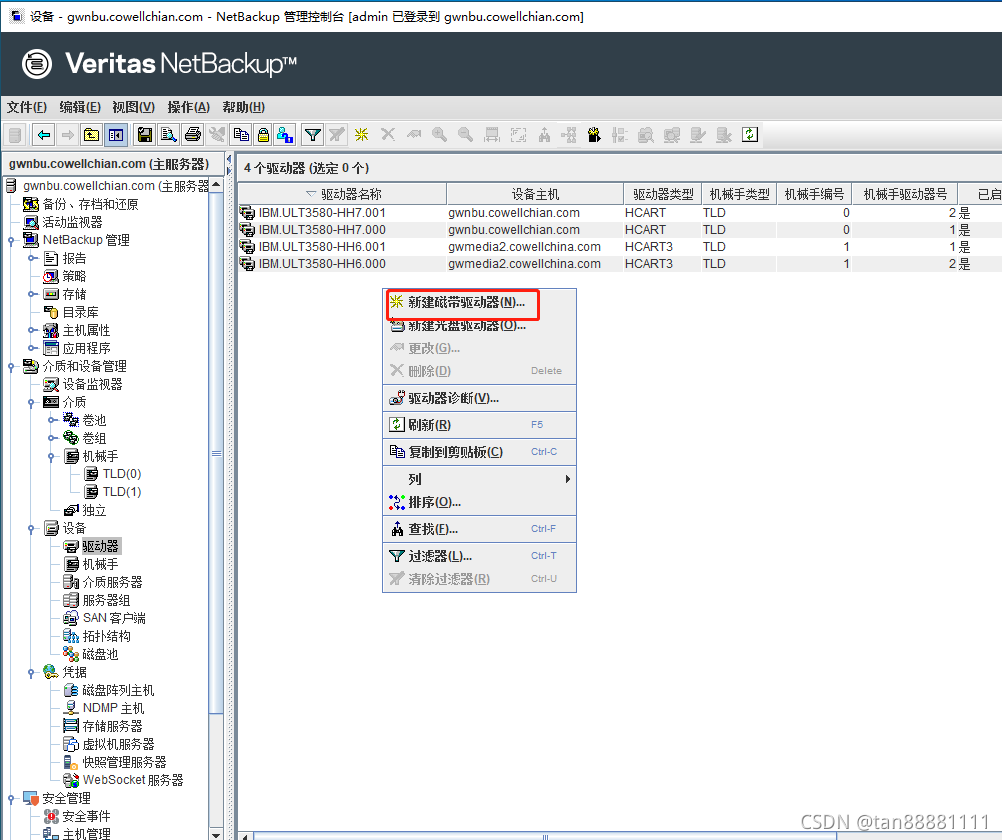Expand the 报告 tree node
This screenshot has height=840, width=1002.
[31, 258]
